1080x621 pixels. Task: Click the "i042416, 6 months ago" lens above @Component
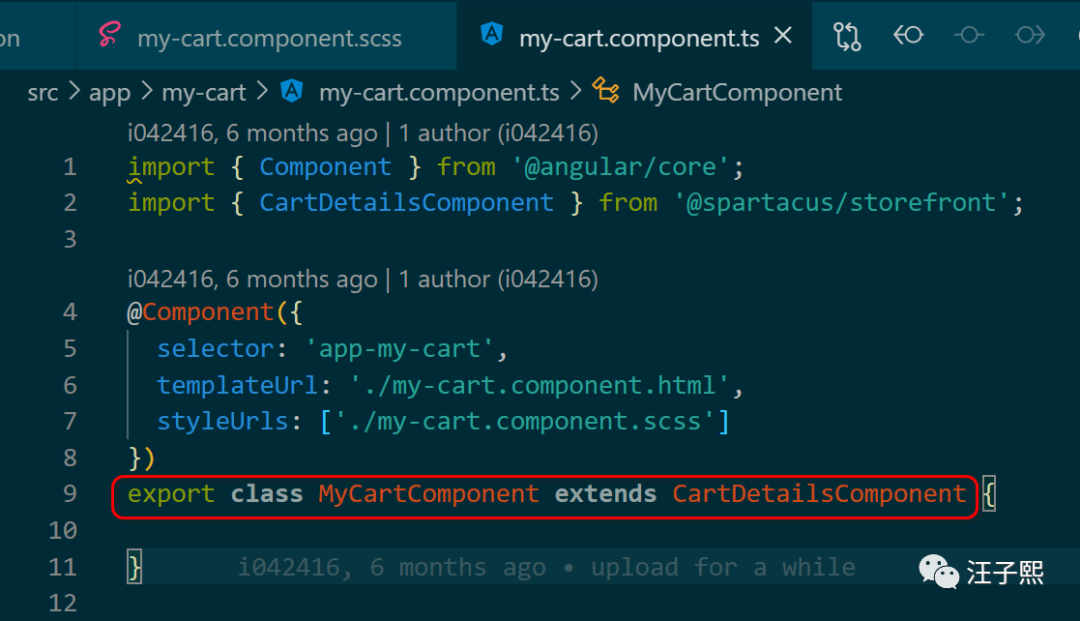[252, 279]
